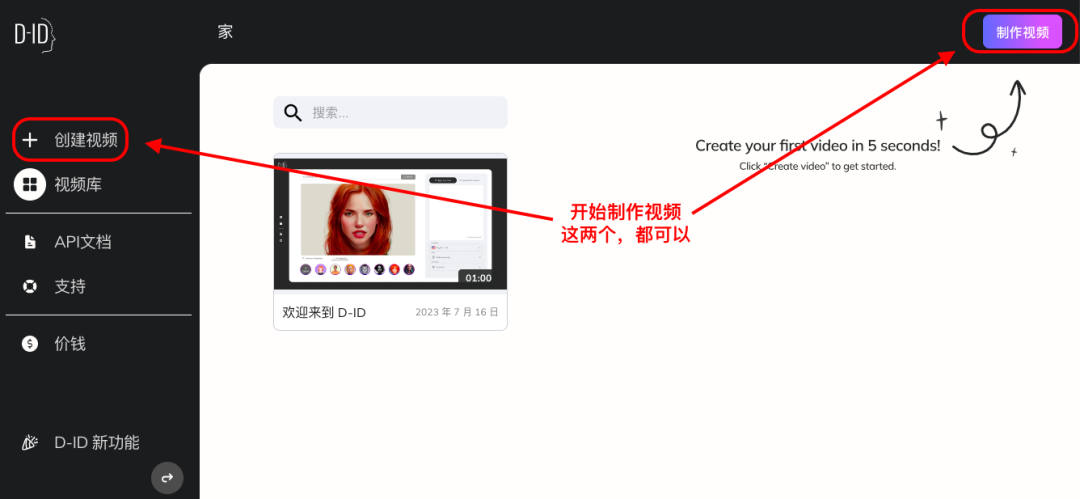Open the 欢迎来到 D-ID video thumbnail
1080x499 pixels.
[391, 222]
